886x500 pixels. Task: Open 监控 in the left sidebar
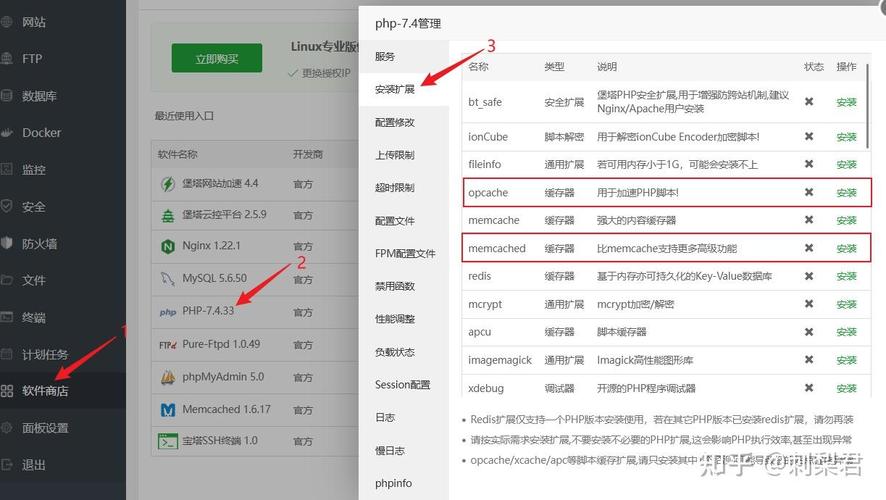point(33,169)
